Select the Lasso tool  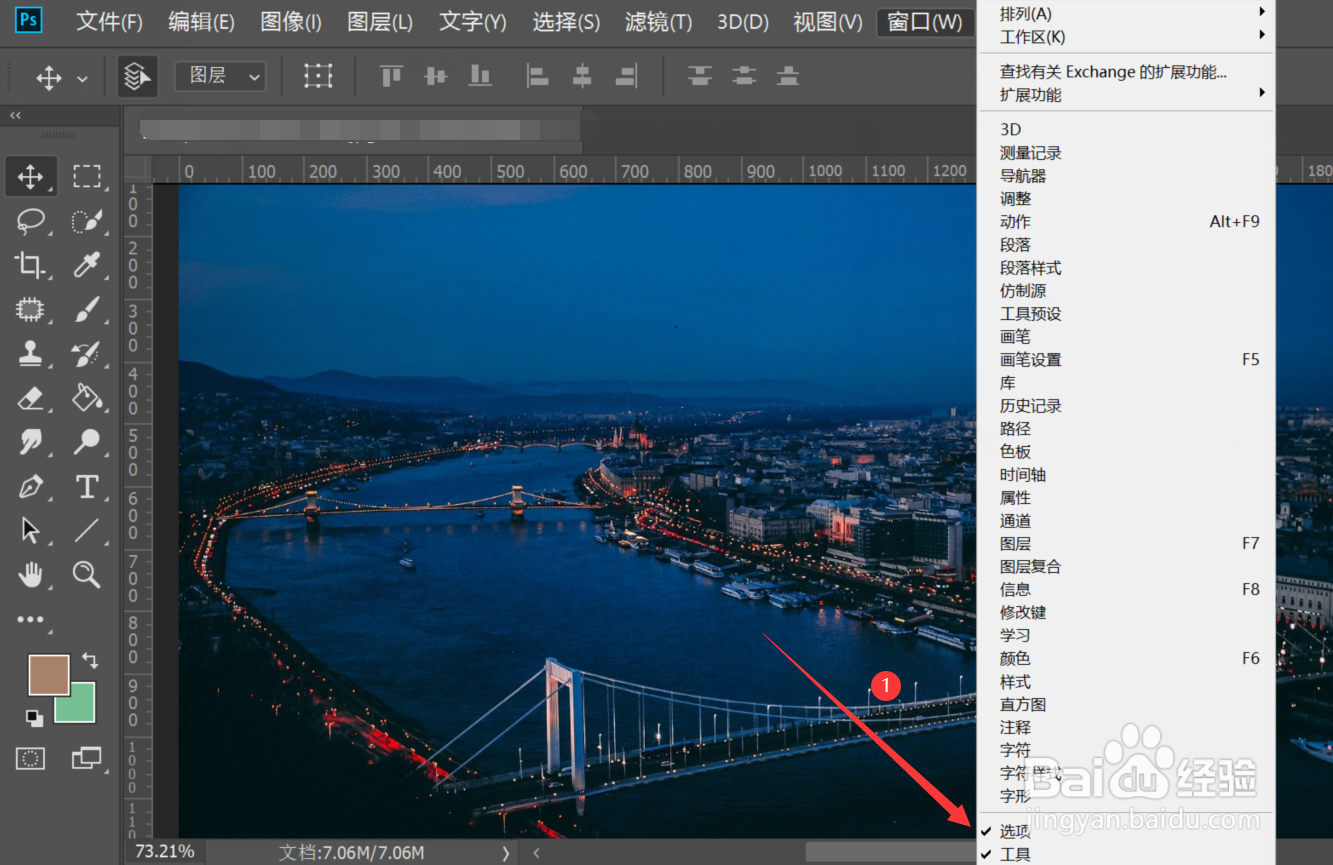tap(30, 221)
